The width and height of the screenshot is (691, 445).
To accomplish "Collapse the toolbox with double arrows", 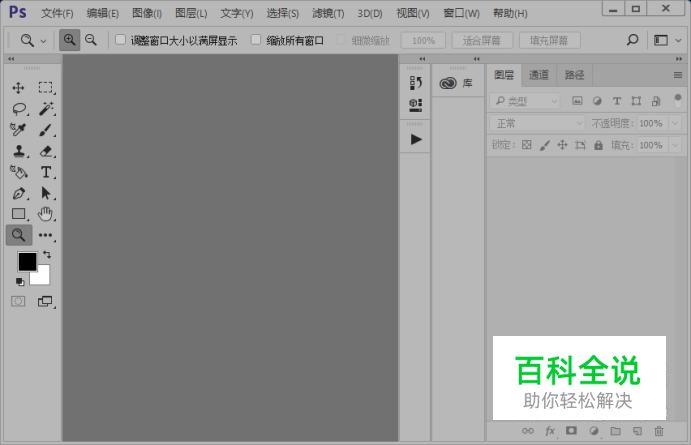I will point(11,59).
